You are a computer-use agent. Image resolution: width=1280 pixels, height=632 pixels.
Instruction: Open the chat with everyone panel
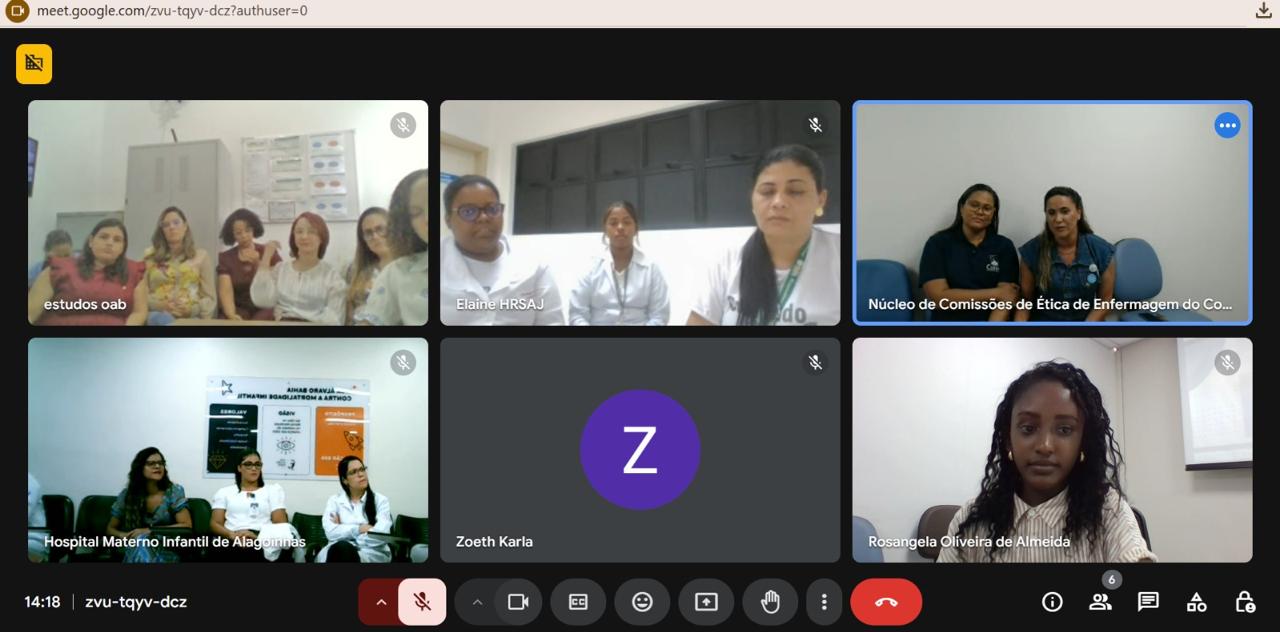pyautogui.click(x=1148, y=602)
